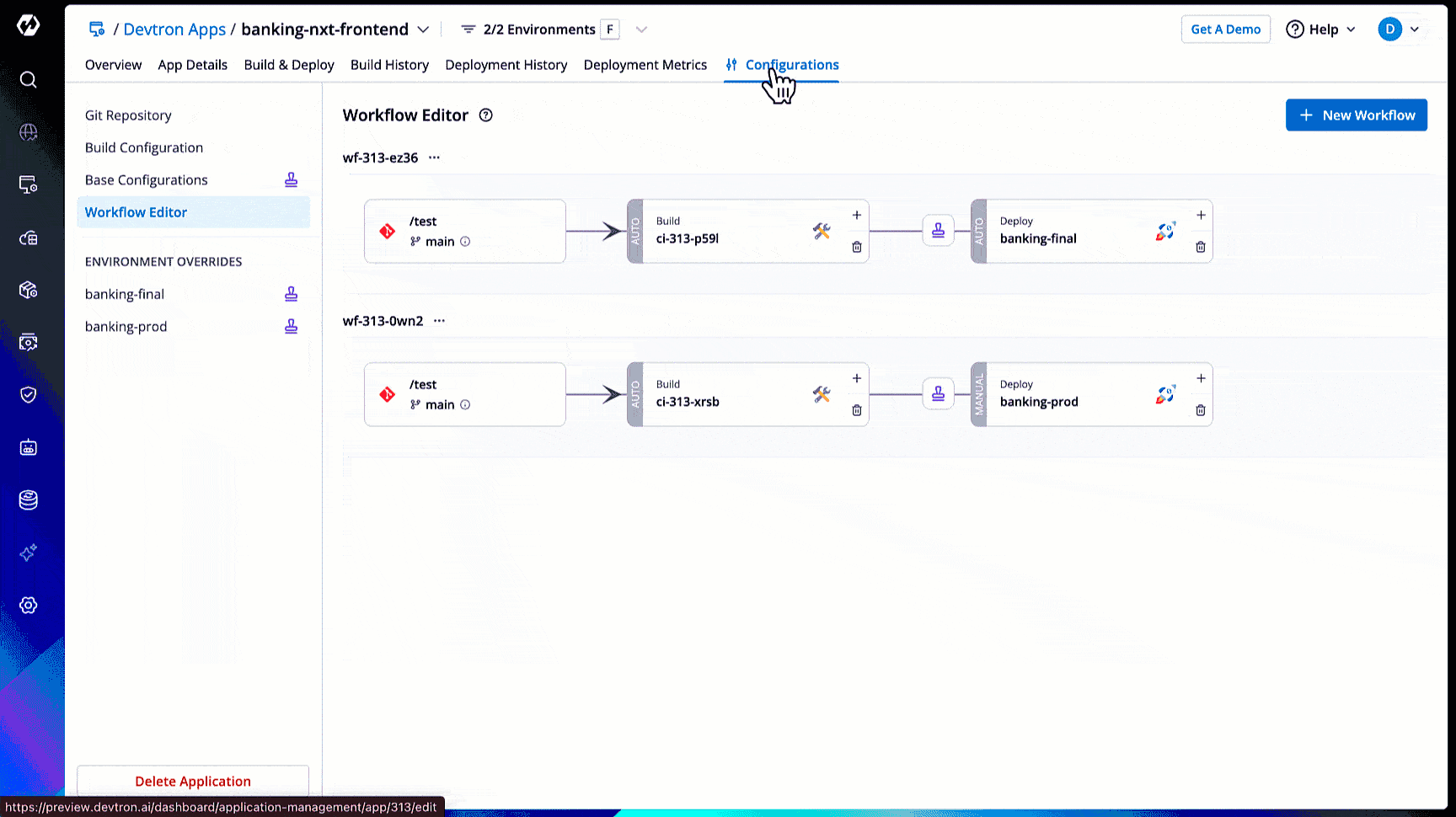
Task: Add a node after ci-313-xrsb build
Action: pyautogui.click(x=856, y=379)
